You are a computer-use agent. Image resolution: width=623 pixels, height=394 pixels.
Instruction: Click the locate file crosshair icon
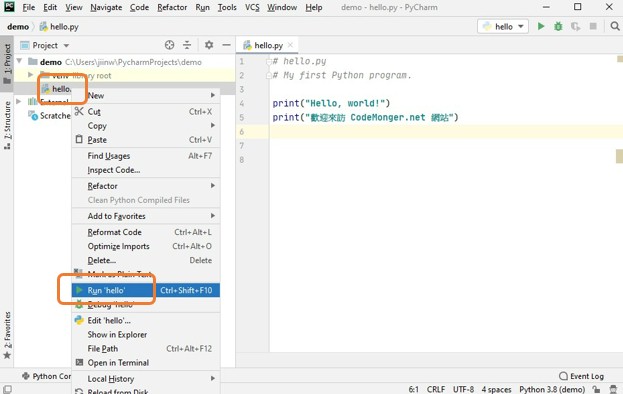coord(169,45)
